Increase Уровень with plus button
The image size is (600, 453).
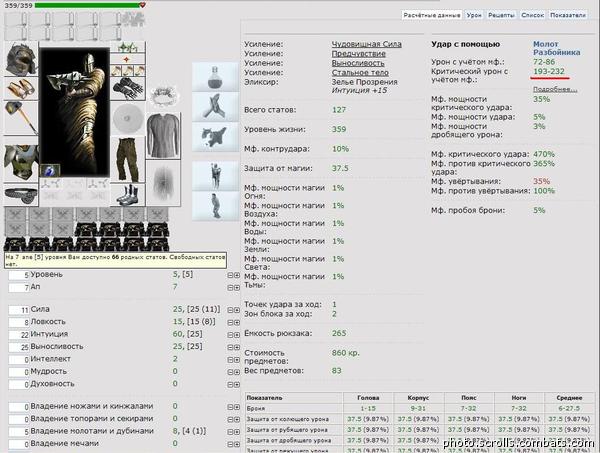point(237,275)
